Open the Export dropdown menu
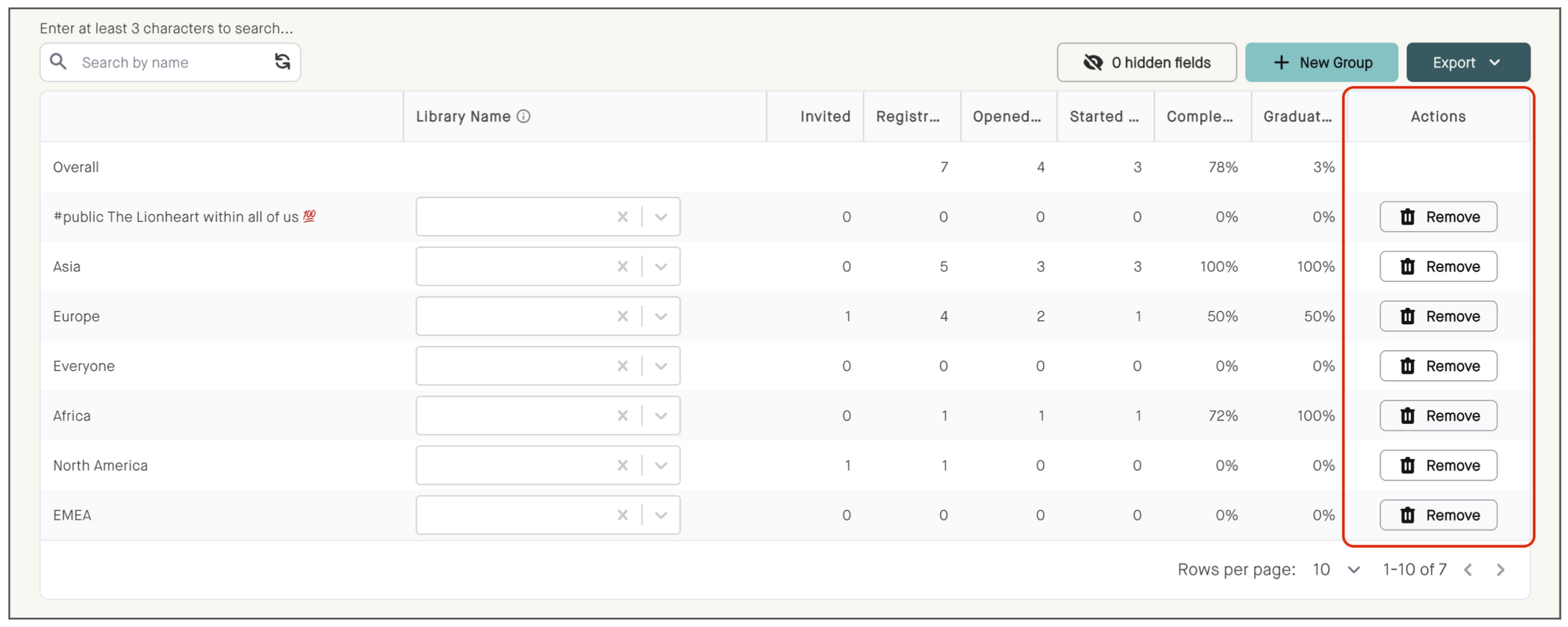This screenshot has height=627, width=1568. (1468, 62)
